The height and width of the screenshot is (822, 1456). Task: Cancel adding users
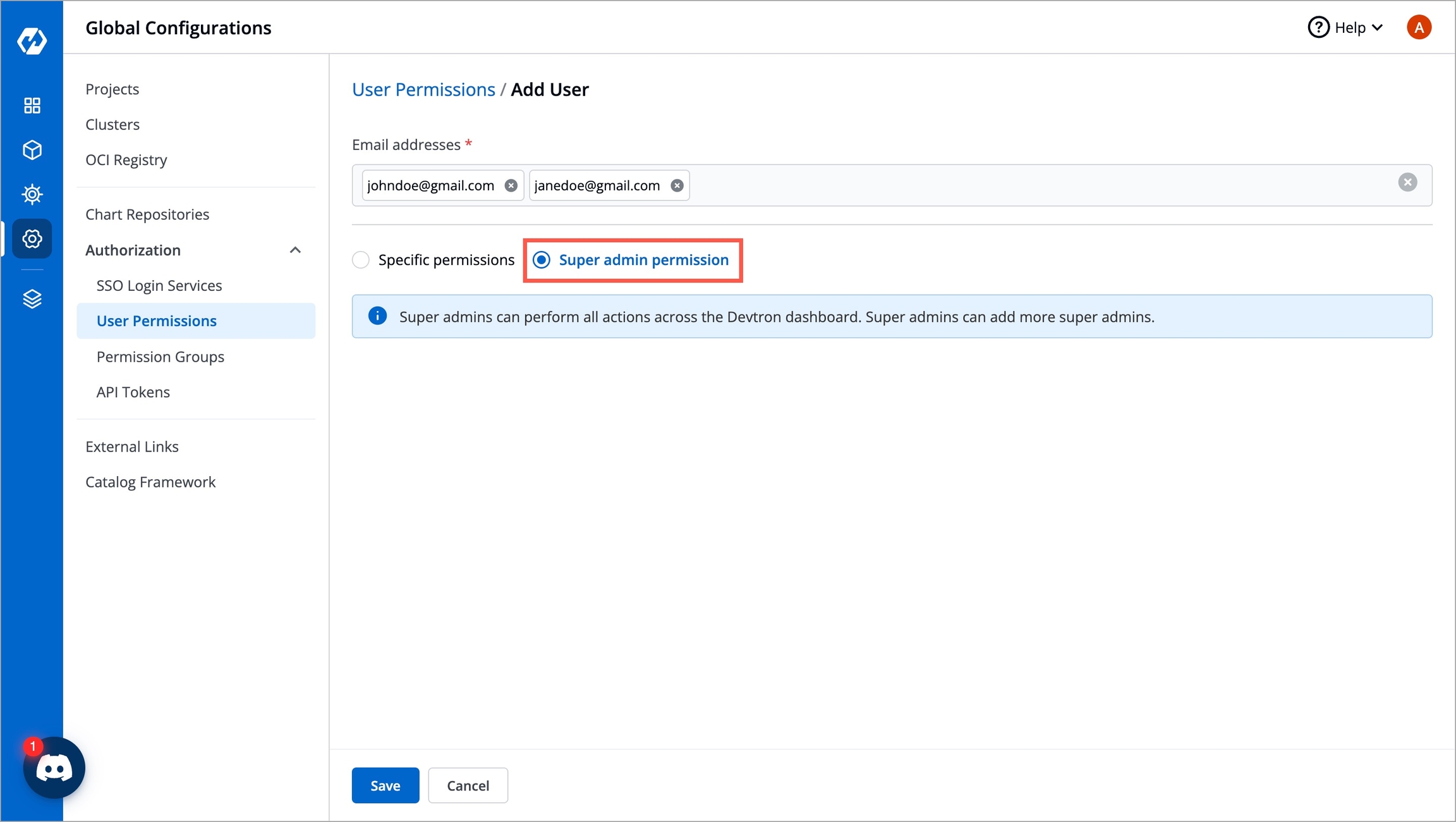[468, 785]
